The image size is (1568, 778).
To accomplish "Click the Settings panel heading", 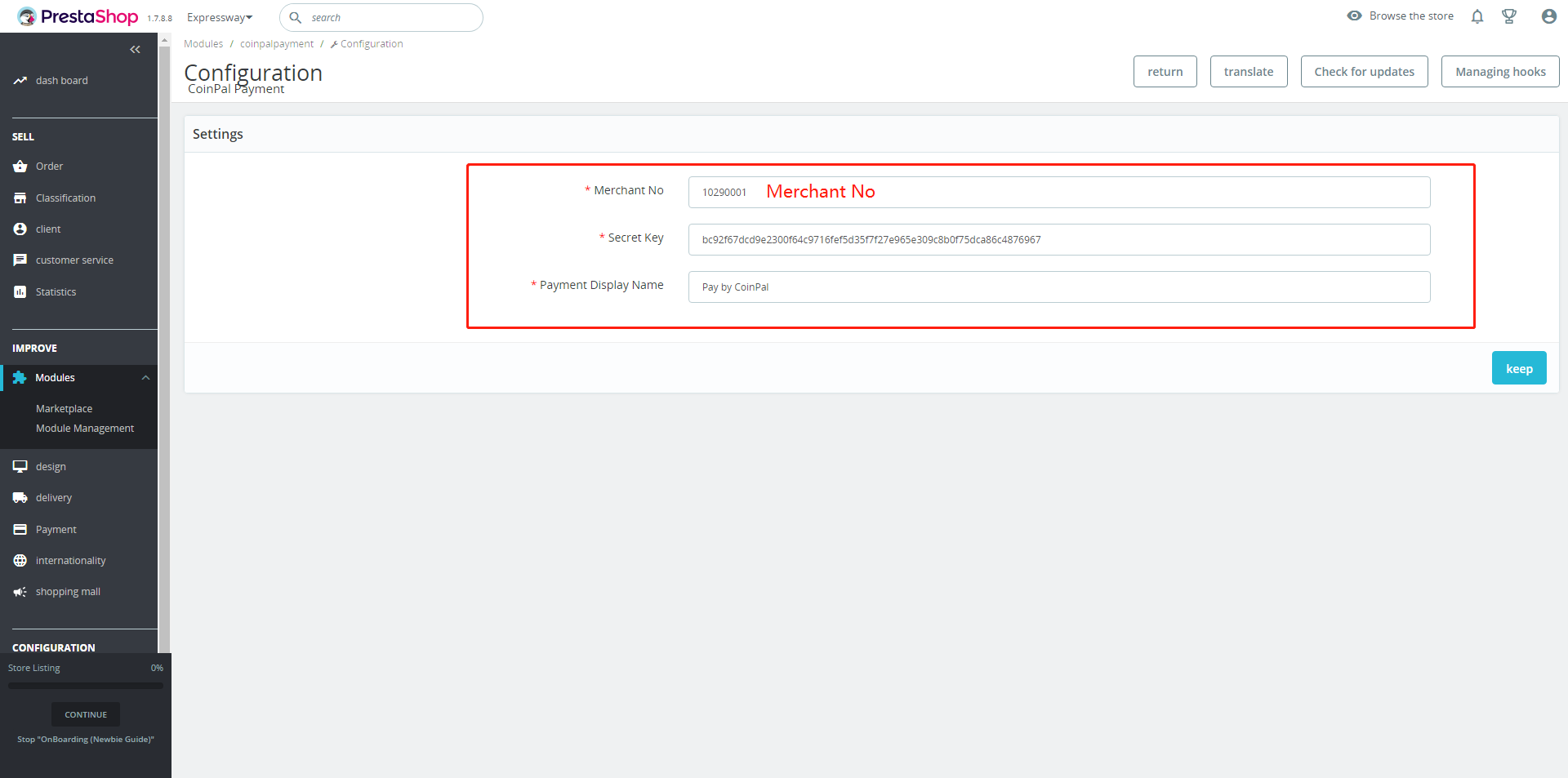I will pyautogui.click(x=218, y=134).
